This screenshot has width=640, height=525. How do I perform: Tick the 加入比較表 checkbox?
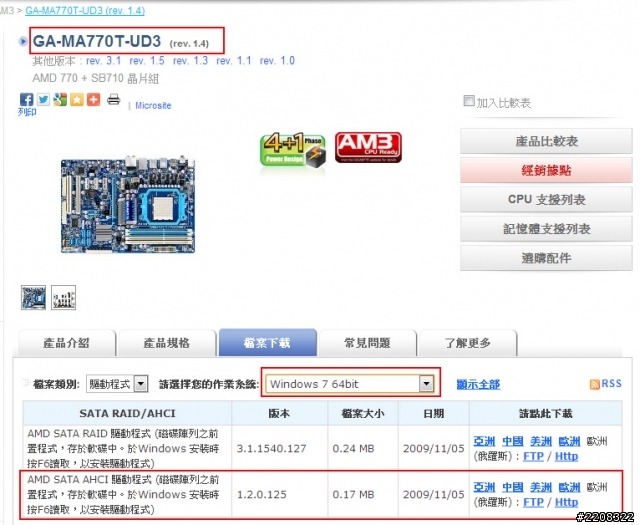(x=469, y=101)
